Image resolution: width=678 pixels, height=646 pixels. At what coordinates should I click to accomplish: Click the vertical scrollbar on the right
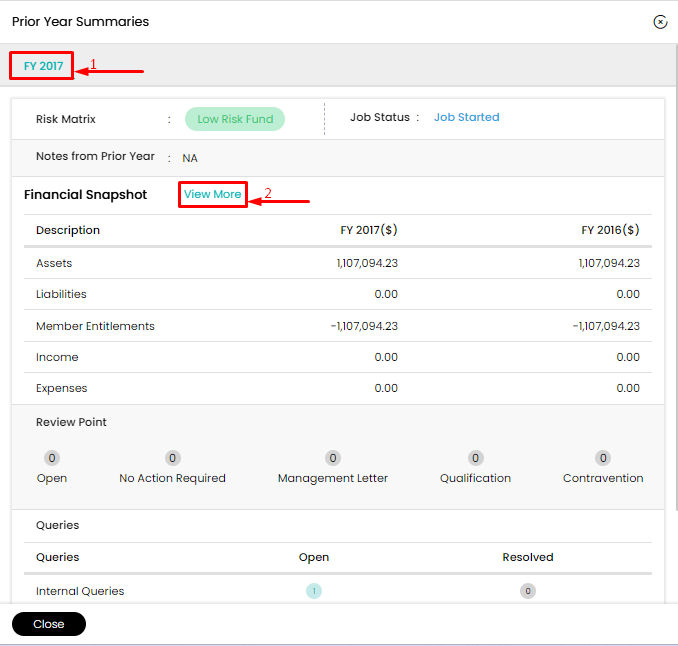click(676, 277)
